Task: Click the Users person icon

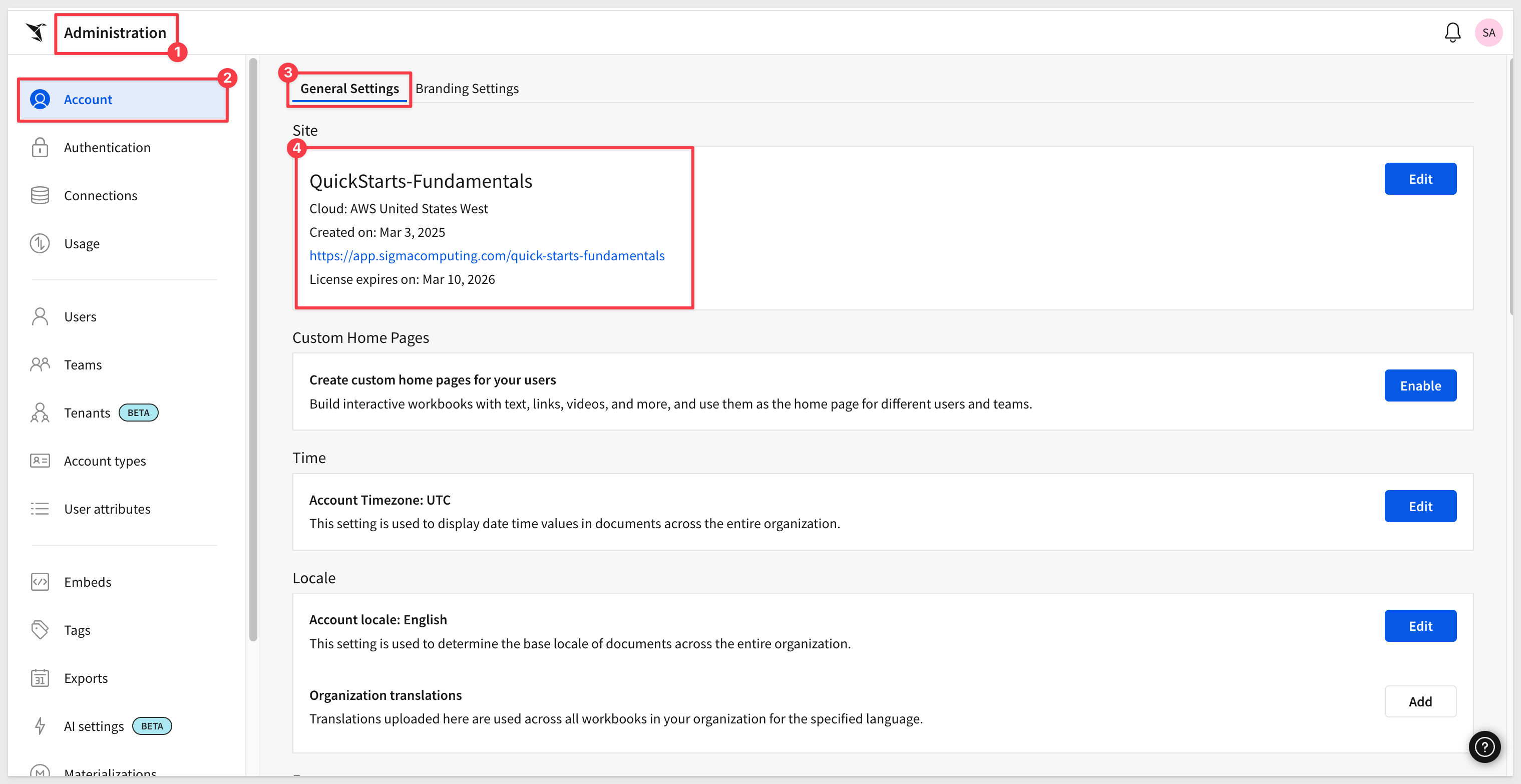Action: coord(40,316)
